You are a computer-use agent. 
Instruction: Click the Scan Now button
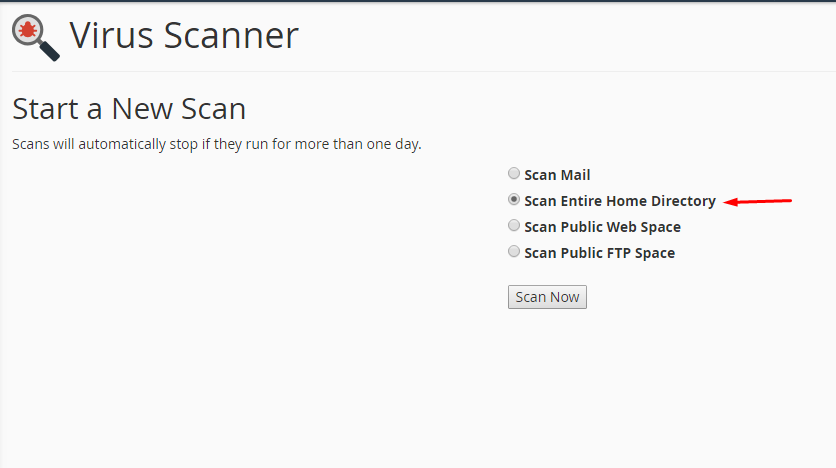[547, 297]
